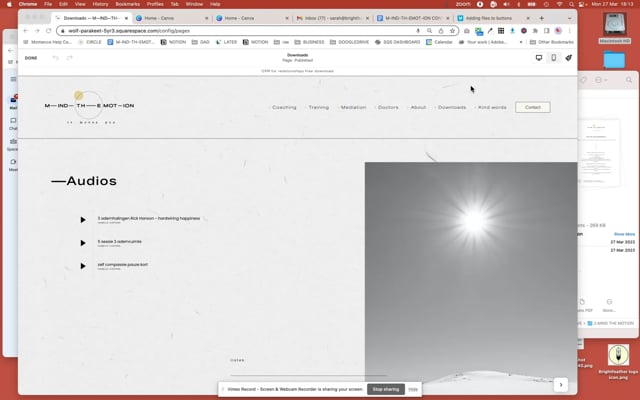Open the Mediation navigation link
This screenshot has width=640, height=400.
[x=353, y=107]
